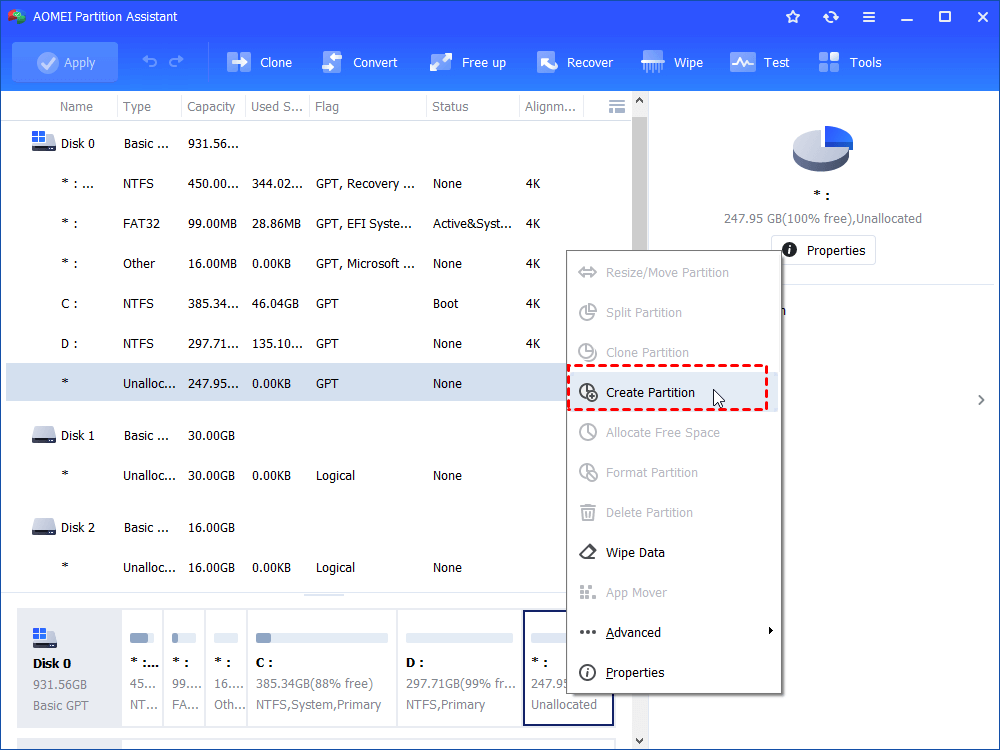The image size is (1000, 750).
Task: Open Properties from the right panel
Action: click(823, 250)
